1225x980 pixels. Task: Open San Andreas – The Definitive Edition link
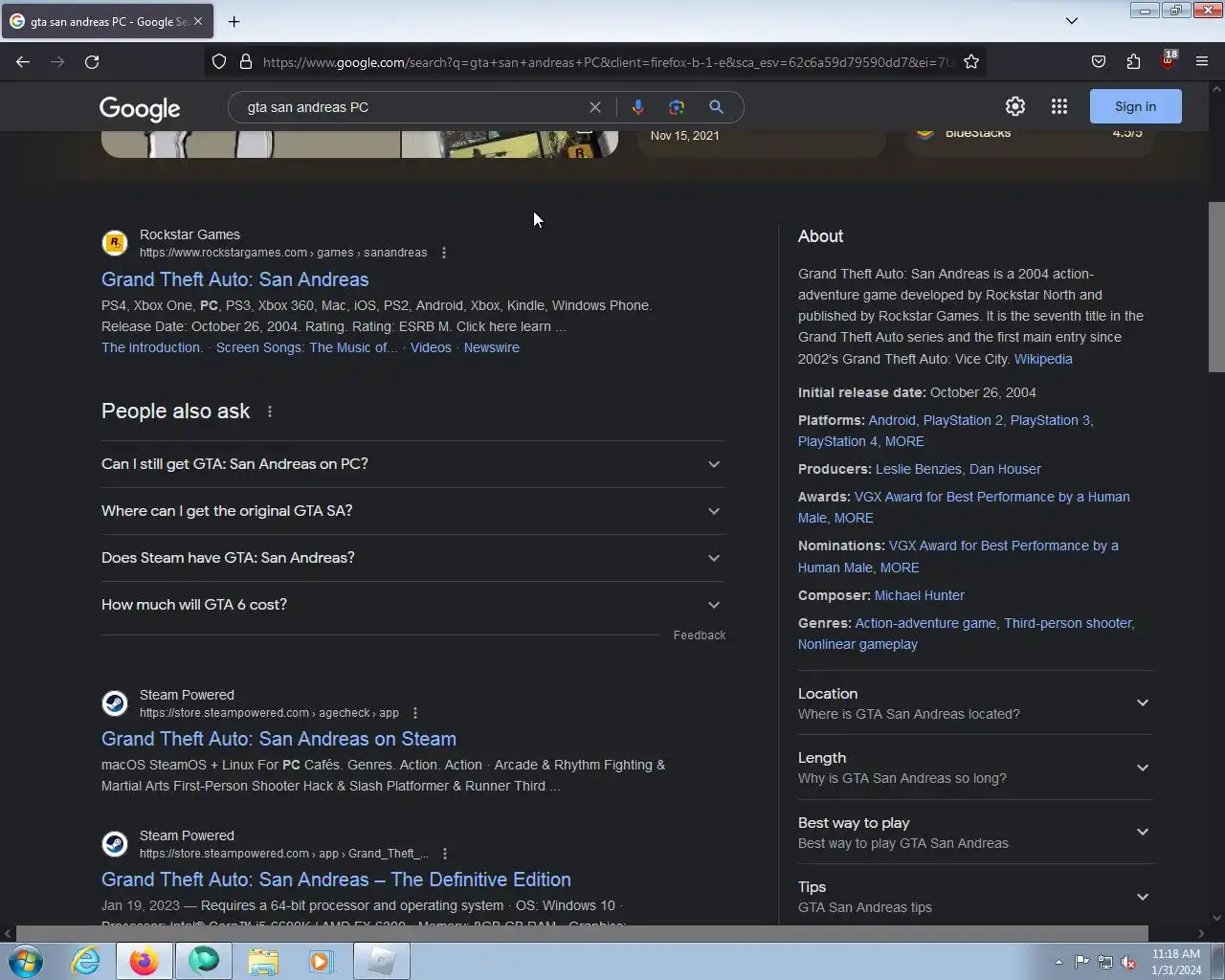(336, 880)
